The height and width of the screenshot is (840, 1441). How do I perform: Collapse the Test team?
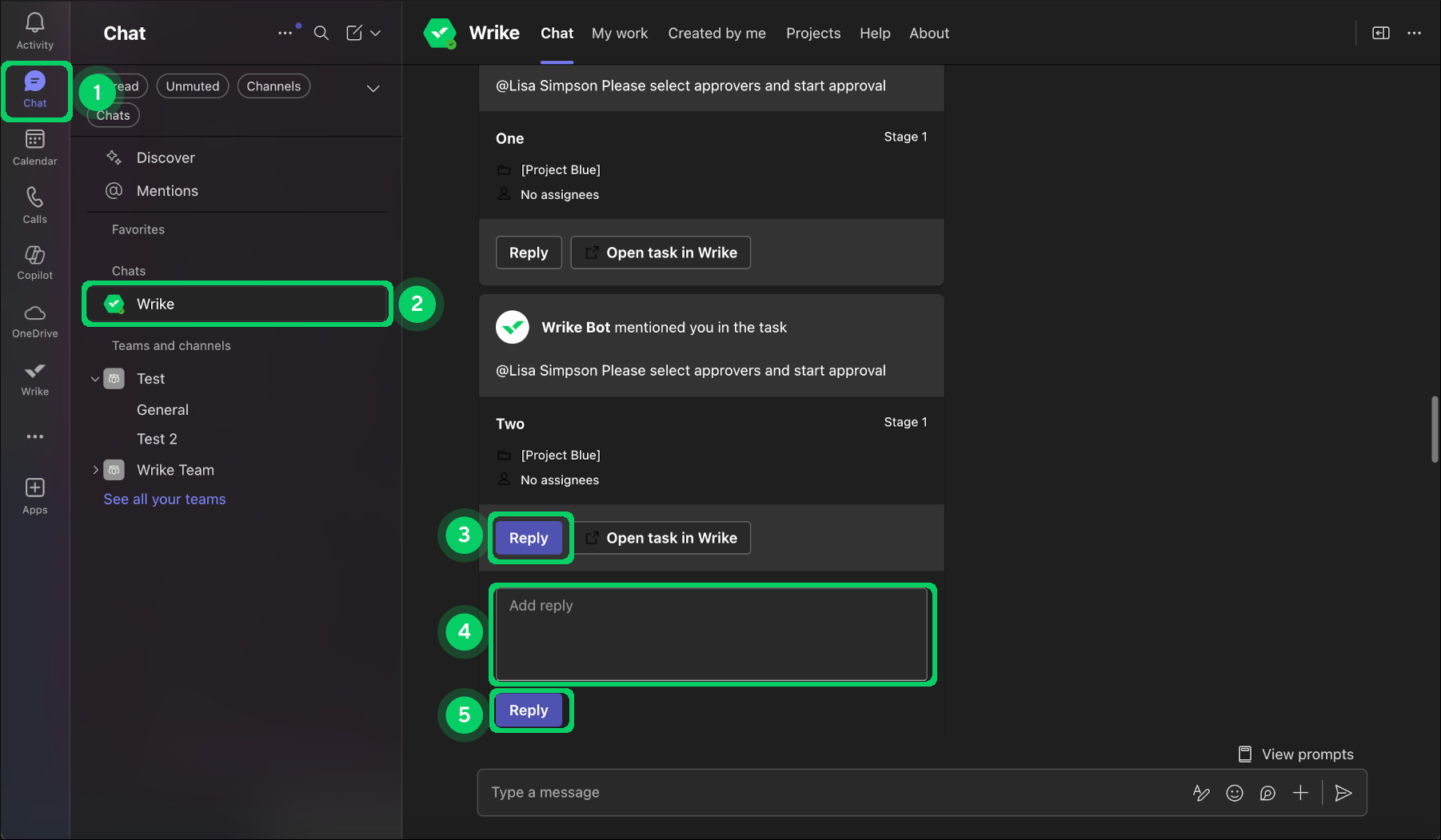pyautogui.click(x=95, y=378)
